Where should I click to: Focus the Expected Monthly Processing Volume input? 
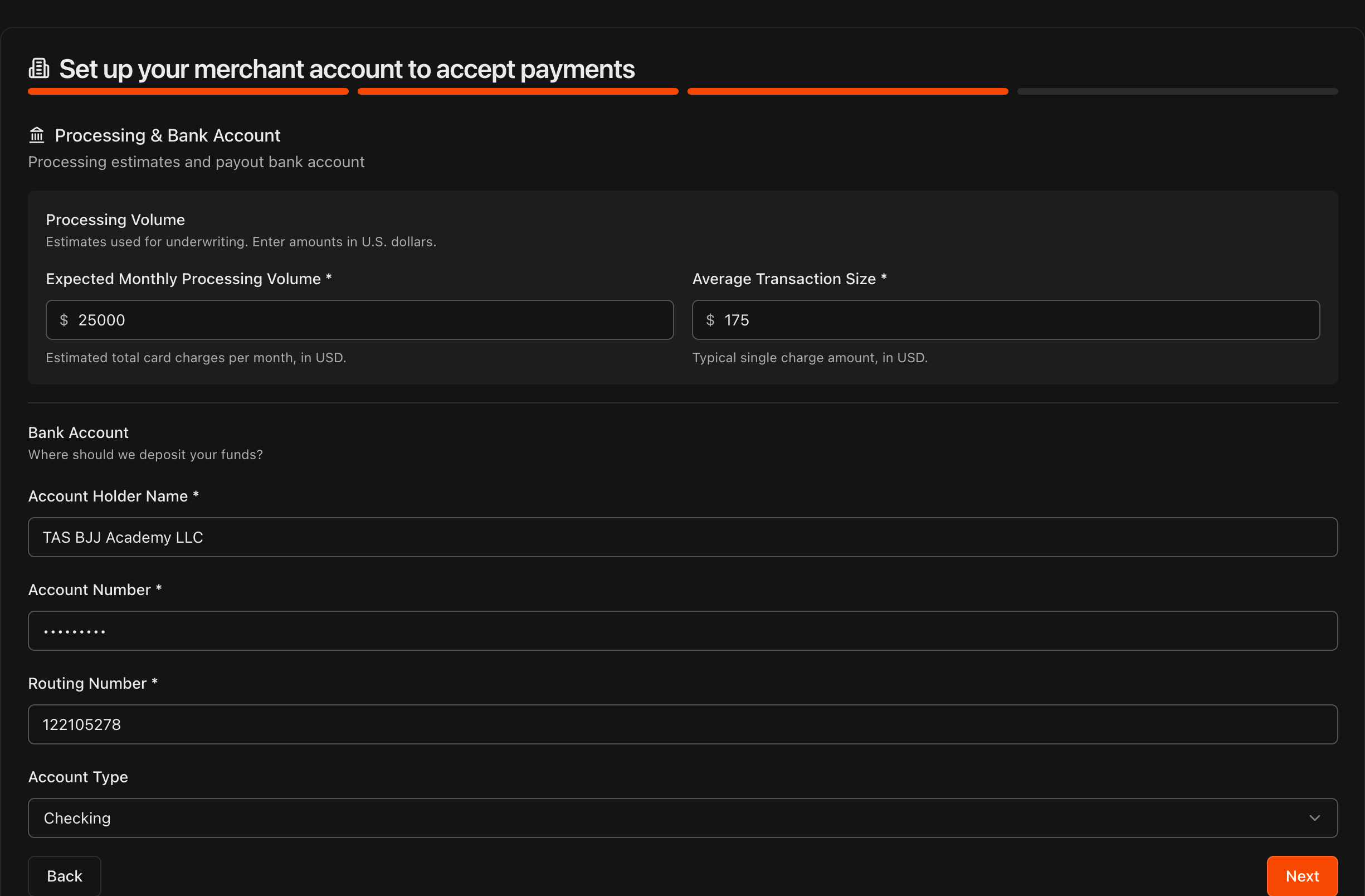coord(359,320)
